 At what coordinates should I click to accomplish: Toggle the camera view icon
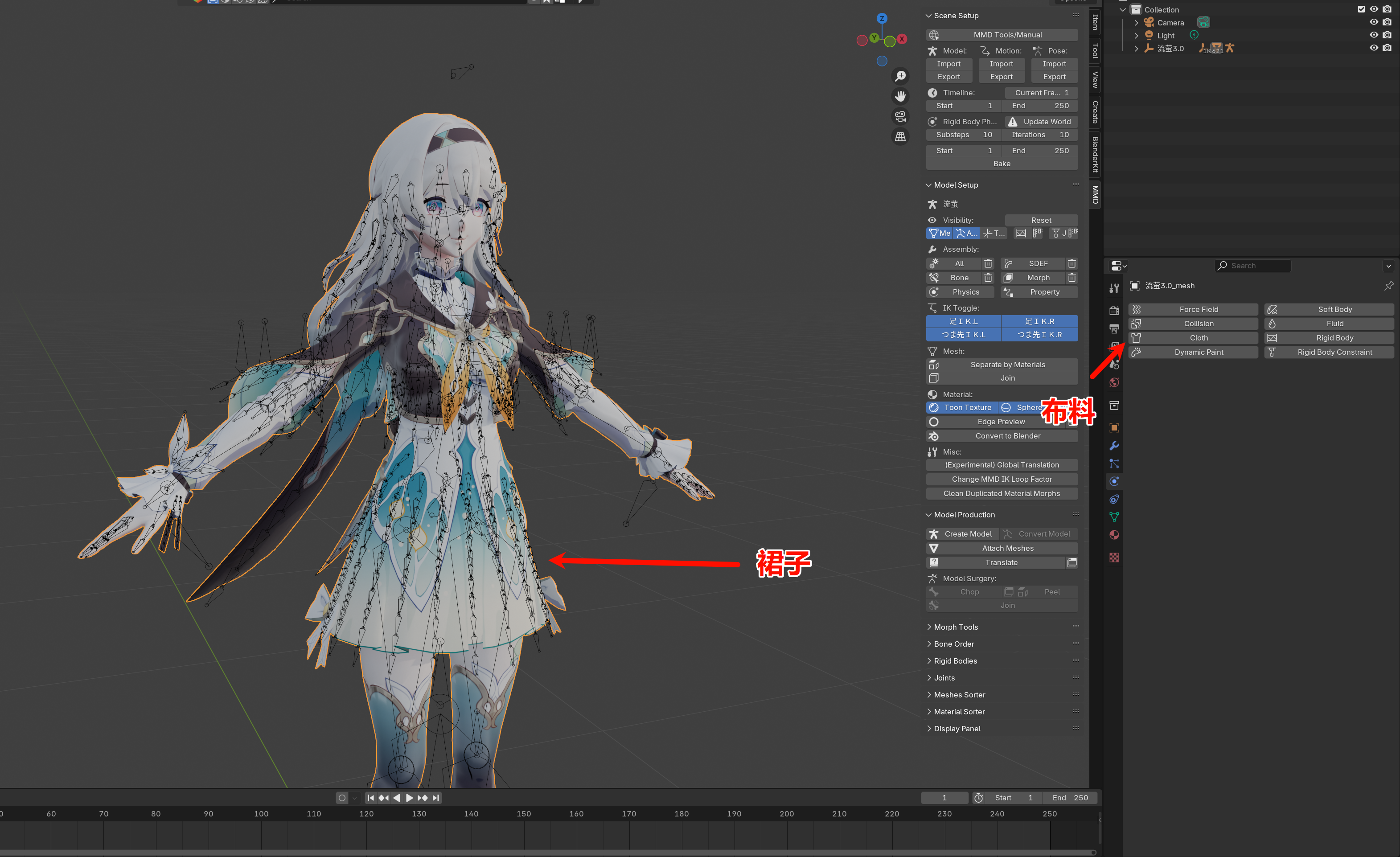click(900, 116)
